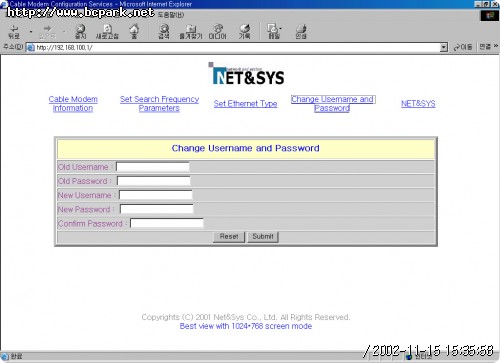
Task: Click the copyright notice text
Action: (x=246, y=317)
